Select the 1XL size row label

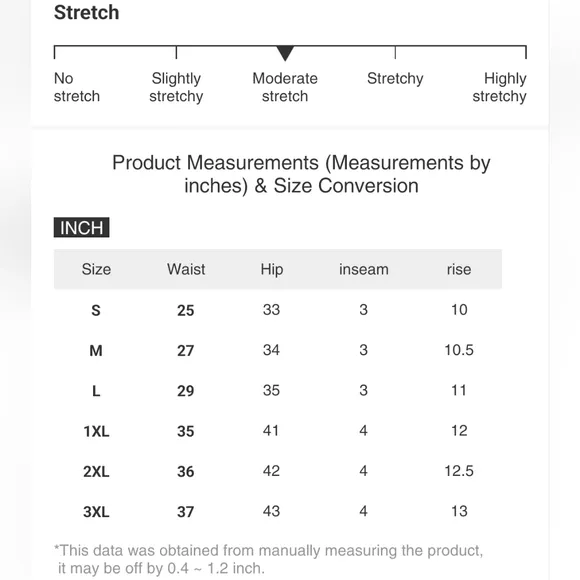pyautogui.click(x=96, y=431)
